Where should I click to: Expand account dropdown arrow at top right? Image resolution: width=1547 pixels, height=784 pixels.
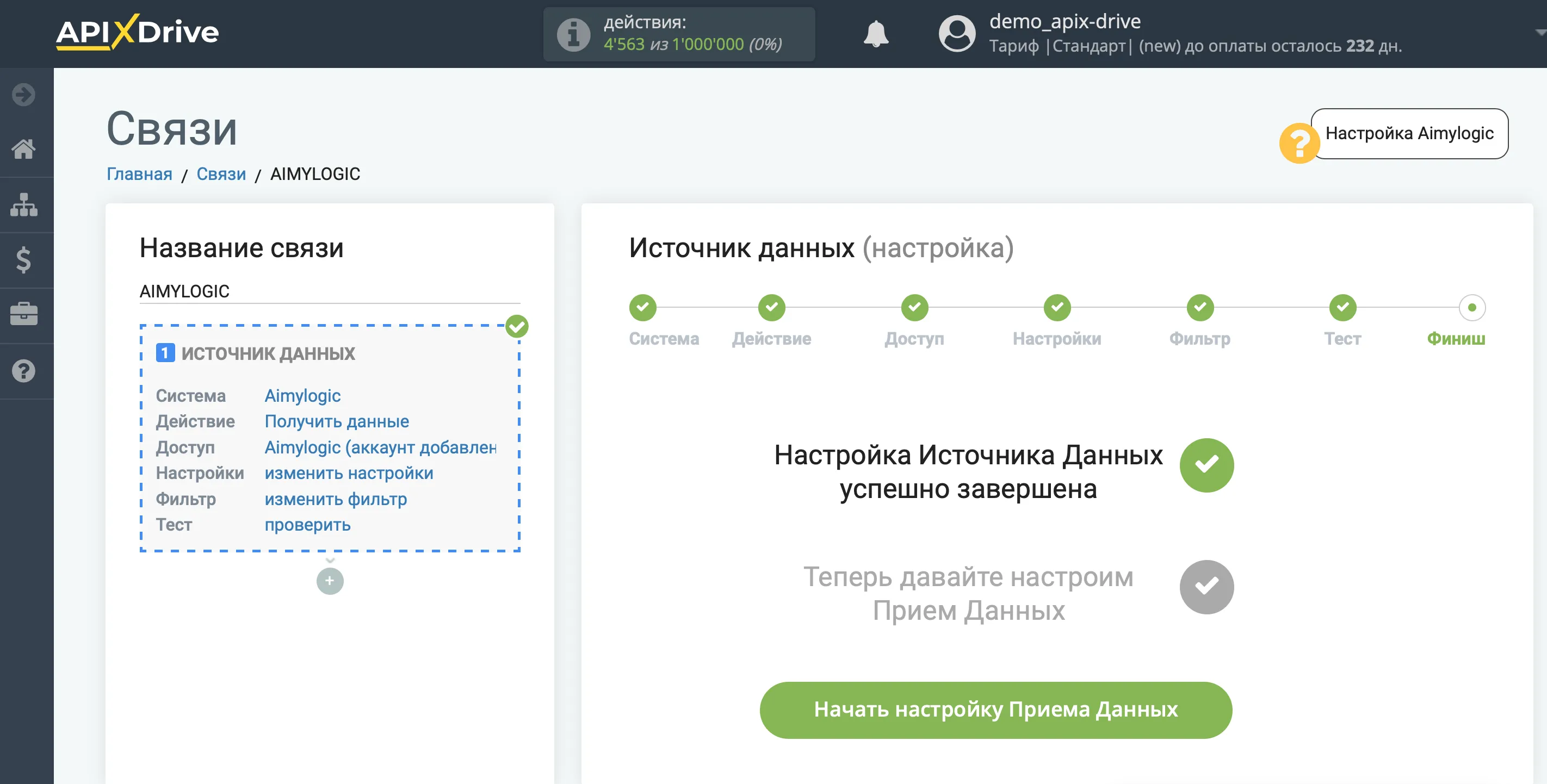point(1540,33)
